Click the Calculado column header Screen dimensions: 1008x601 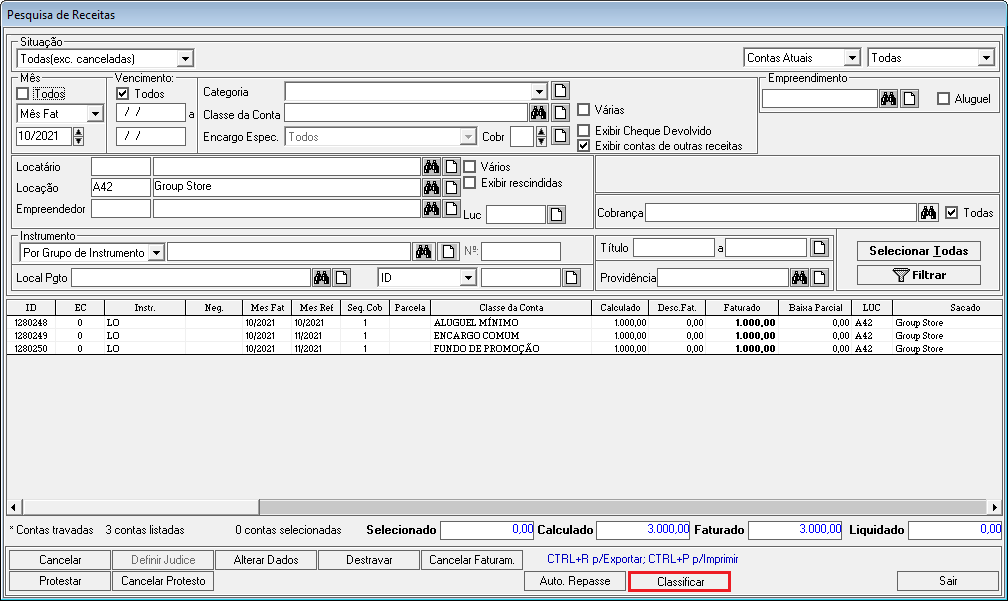coord(620,308)
